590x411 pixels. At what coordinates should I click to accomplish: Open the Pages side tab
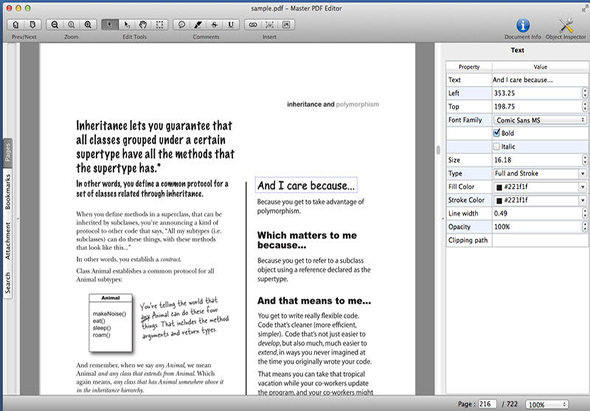click(8, 153)
